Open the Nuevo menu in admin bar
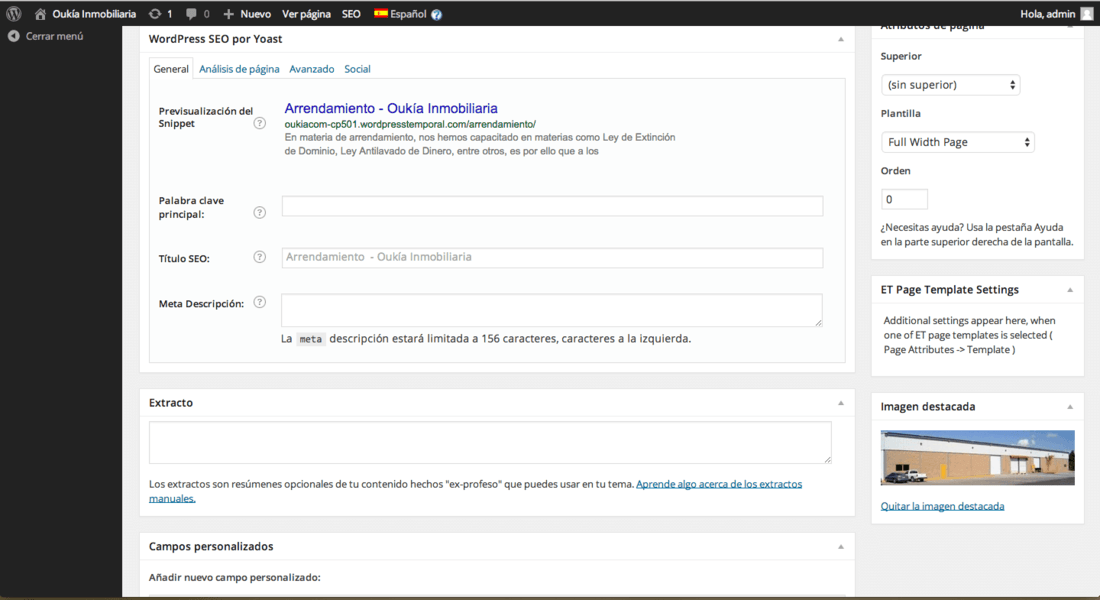 [255, 14]
